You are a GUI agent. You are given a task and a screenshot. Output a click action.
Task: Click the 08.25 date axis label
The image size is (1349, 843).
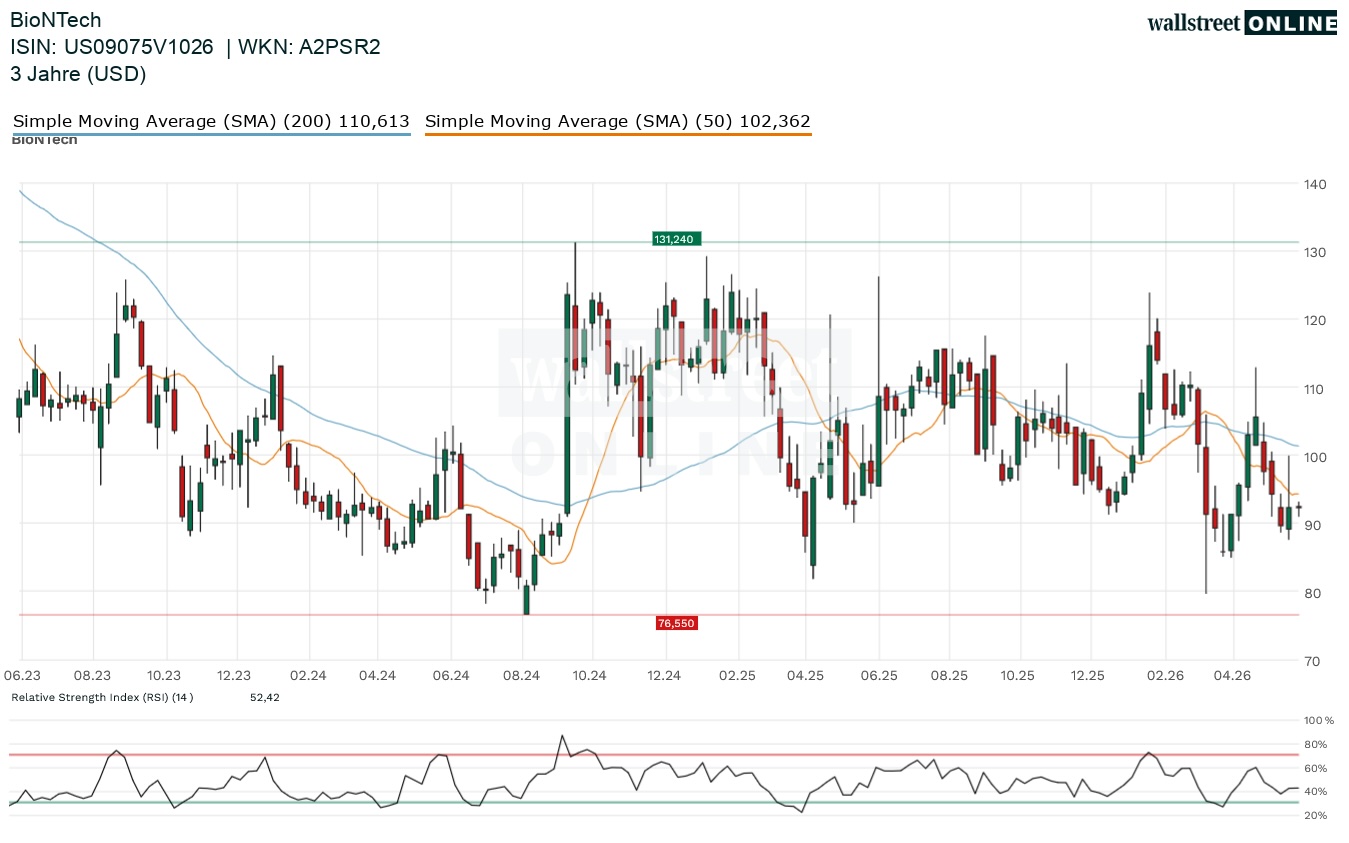(x=949, y=676)
